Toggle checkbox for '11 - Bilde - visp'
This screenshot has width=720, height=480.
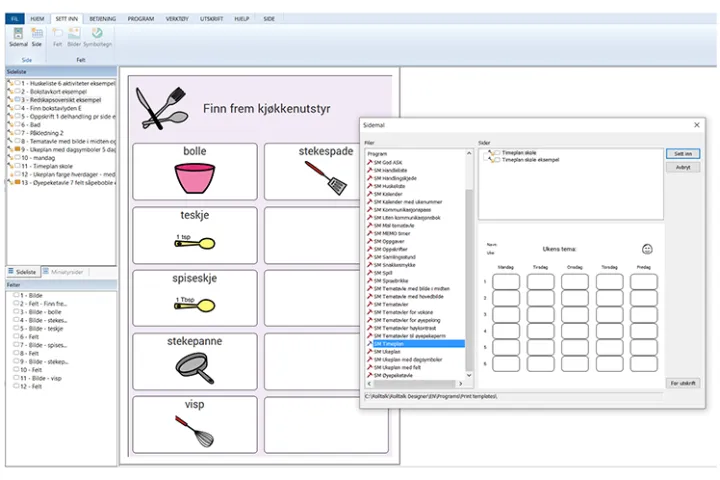[x=17, y=376]
